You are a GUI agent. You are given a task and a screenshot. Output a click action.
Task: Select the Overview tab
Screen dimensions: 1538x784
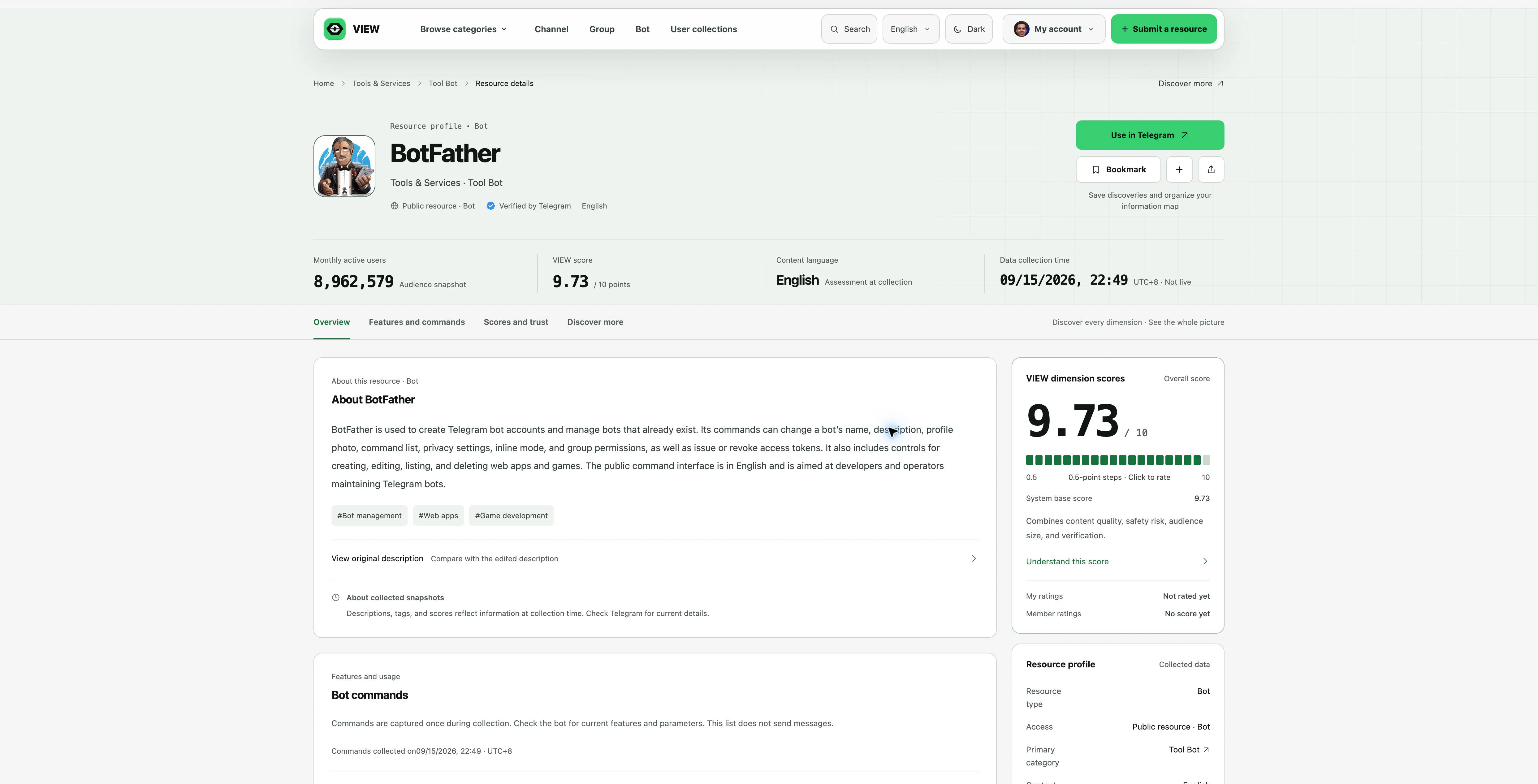(331, 322)
